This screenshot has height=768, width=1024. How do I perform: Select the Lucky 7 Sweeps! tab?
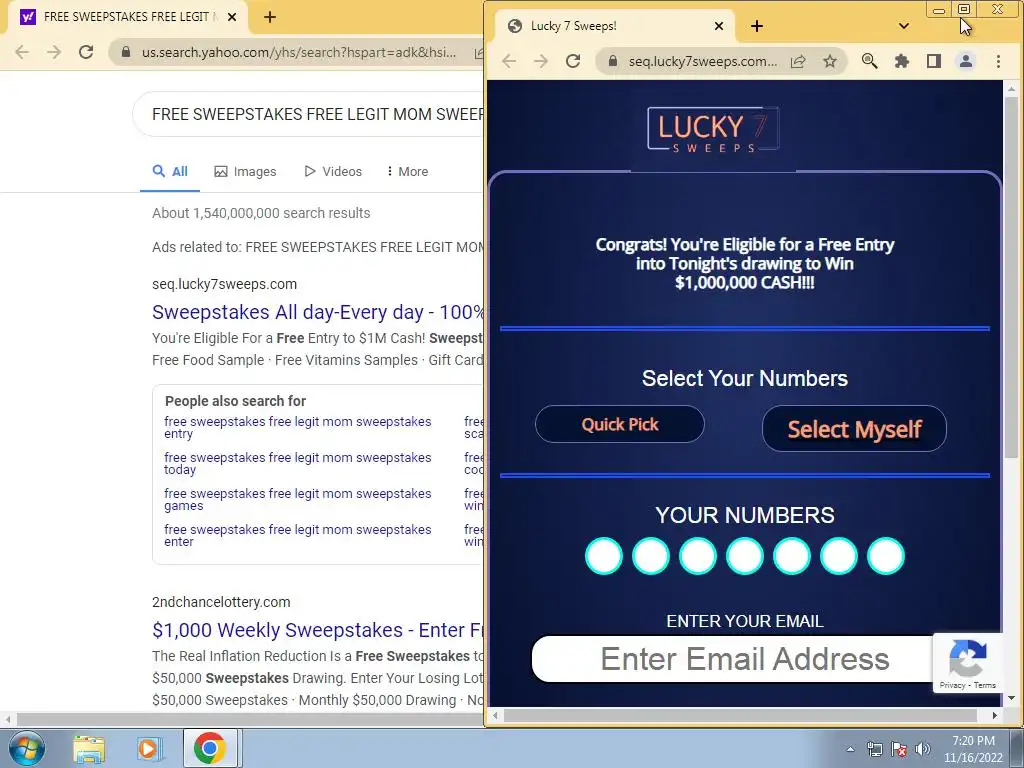(614, 26)
